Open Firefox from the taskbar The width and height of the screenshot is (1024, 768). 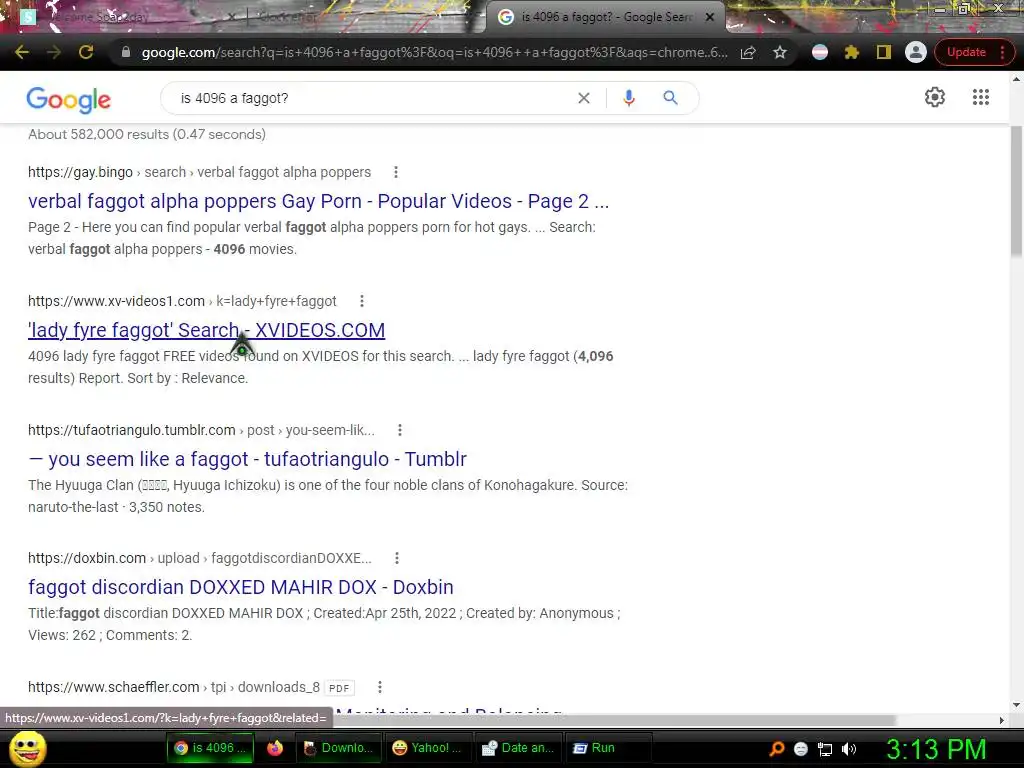[275, 748]
